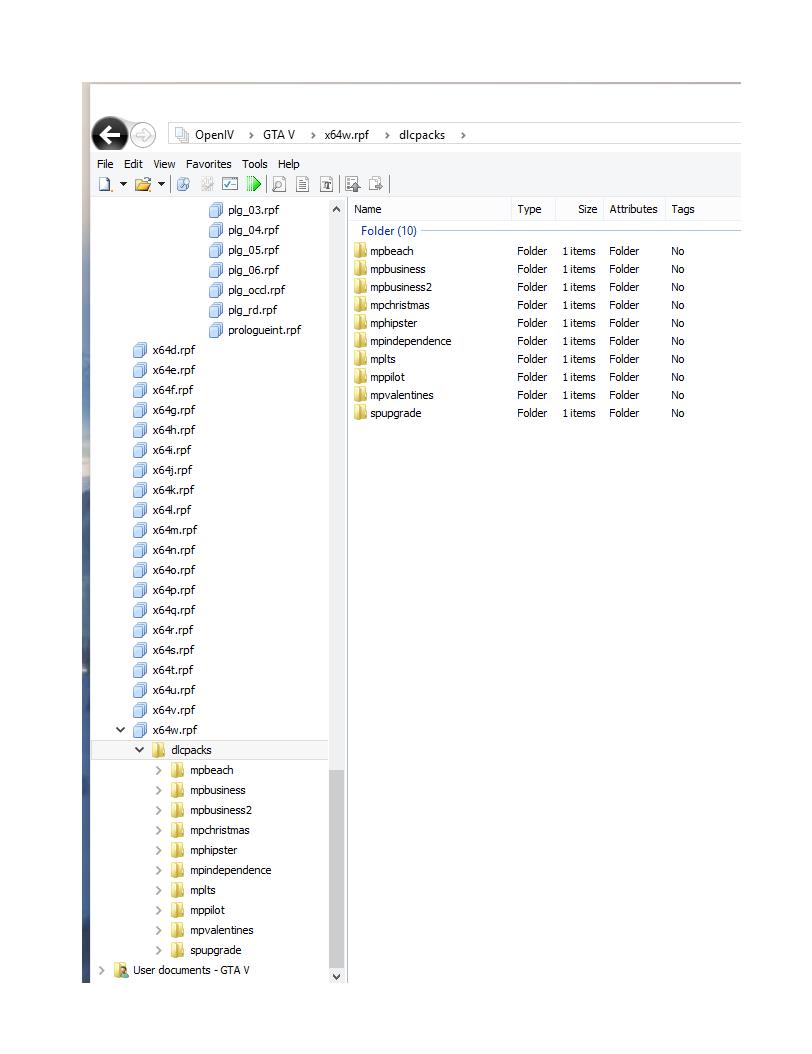Click GTA V in the address breadcrumb
The height and width of the screenshot is (1054, 812).
pos(279,135)
